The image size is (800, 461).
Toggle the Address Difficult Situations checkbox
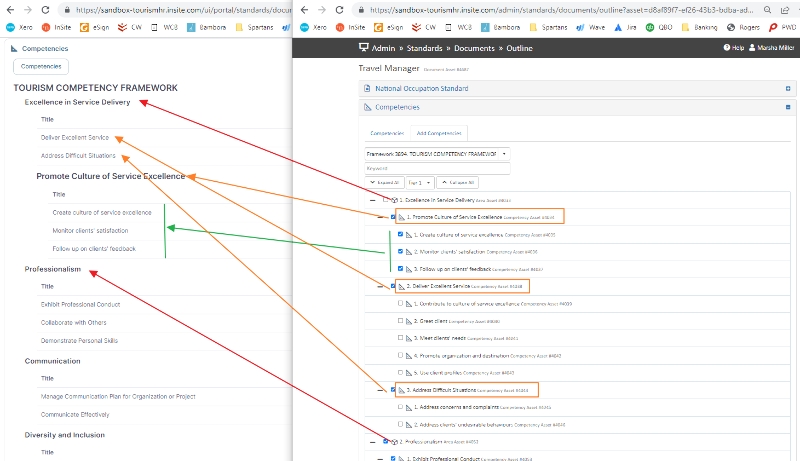[x=392, y=390]
